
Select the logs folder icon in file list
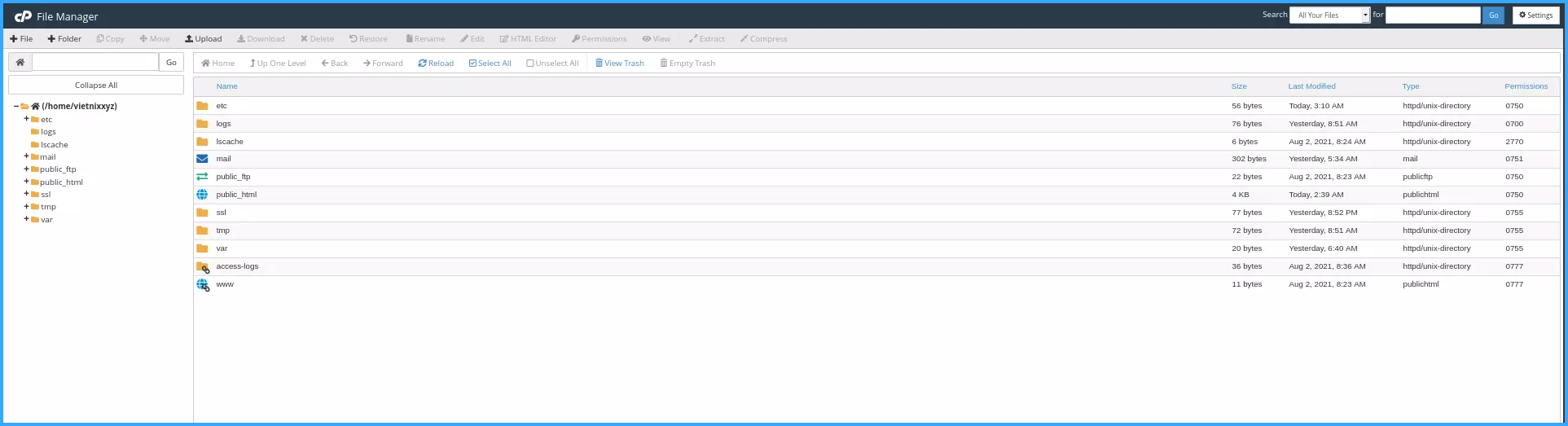202,124
